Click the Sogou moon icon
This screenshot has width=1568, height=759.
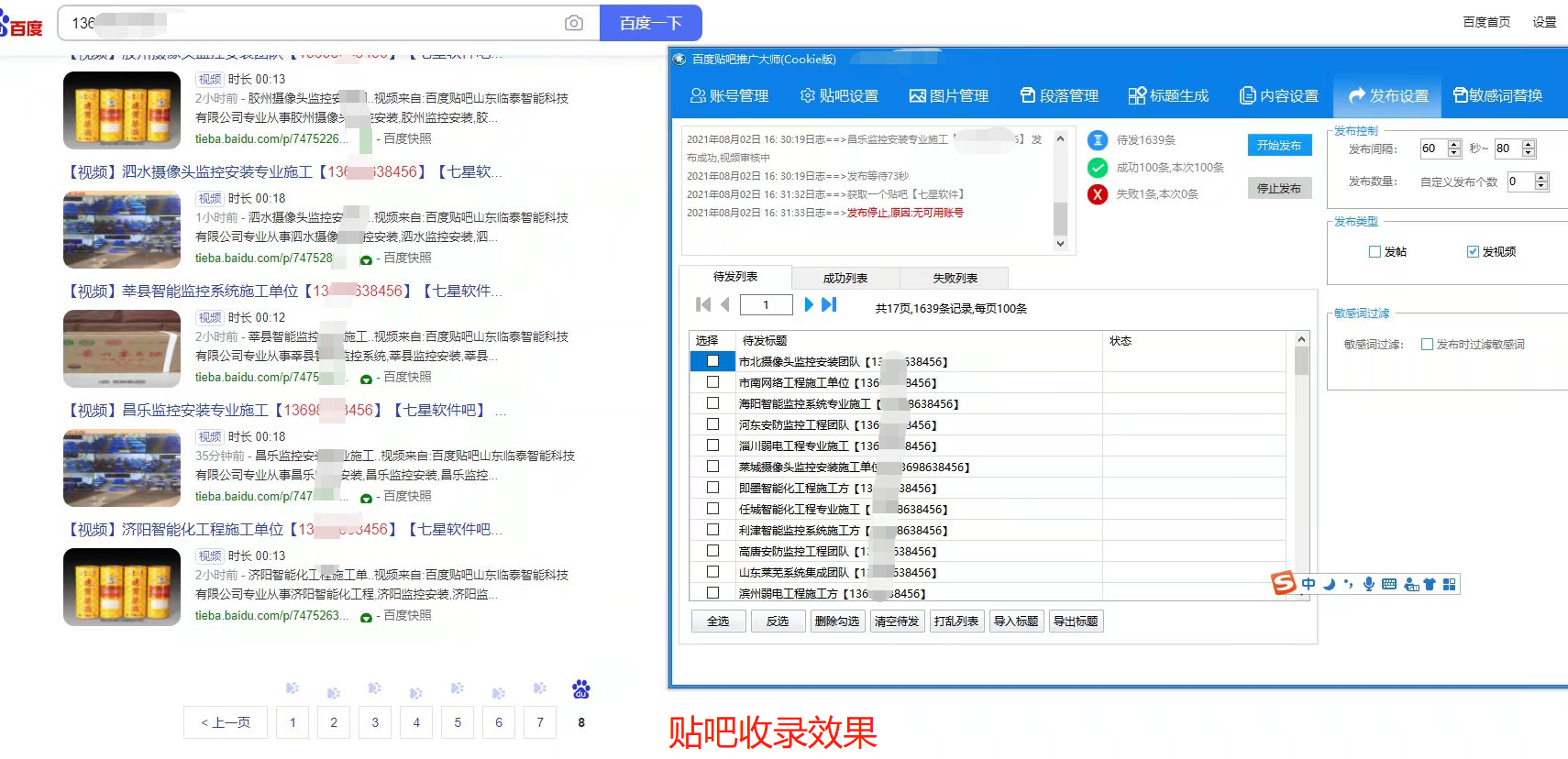coord(1329,584)
